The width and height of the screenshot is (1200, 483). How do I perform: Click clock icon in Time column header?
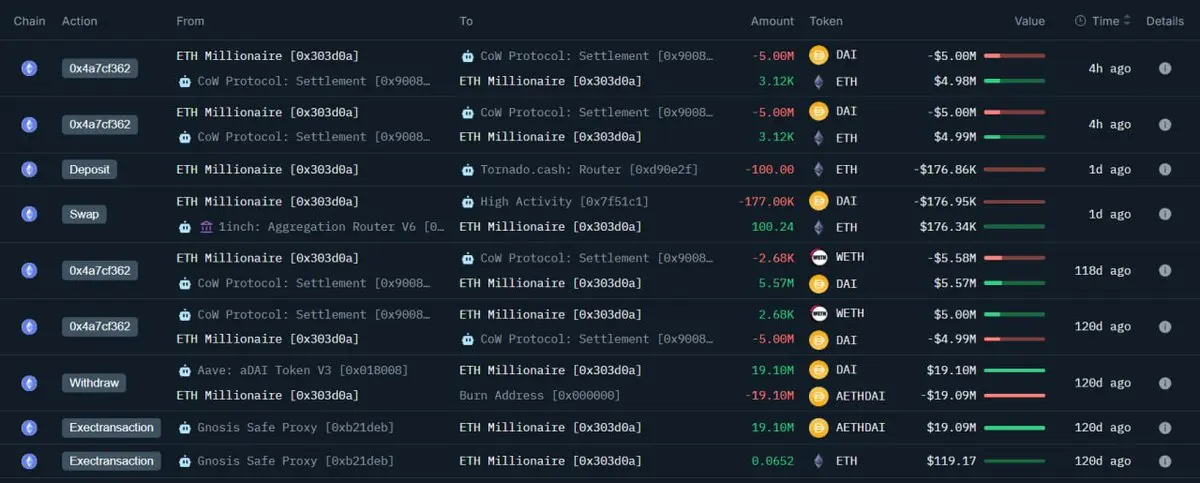[x=1081, y=21]
